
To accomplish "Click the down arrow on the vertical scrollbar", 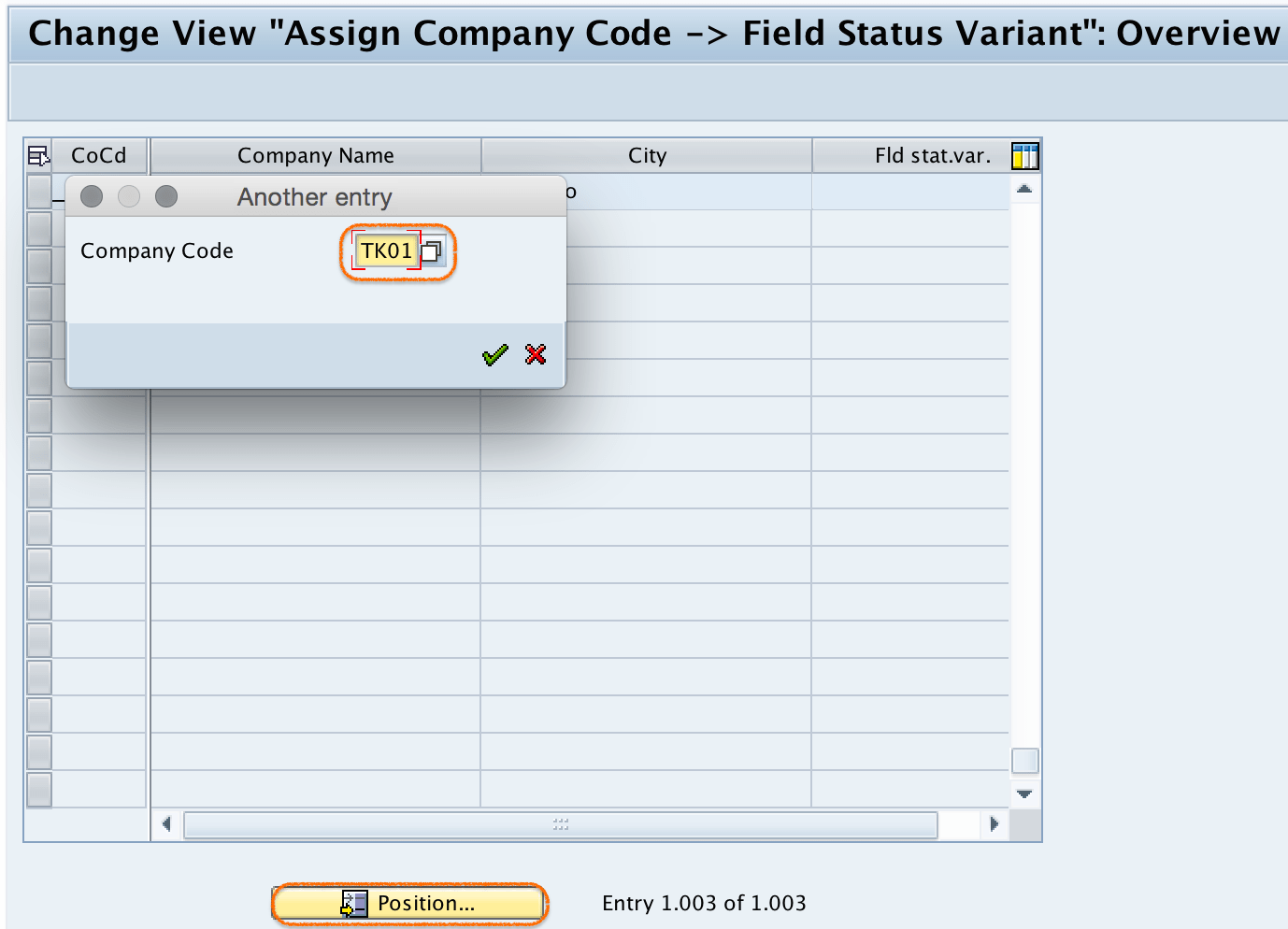I will click(1024, 793).
